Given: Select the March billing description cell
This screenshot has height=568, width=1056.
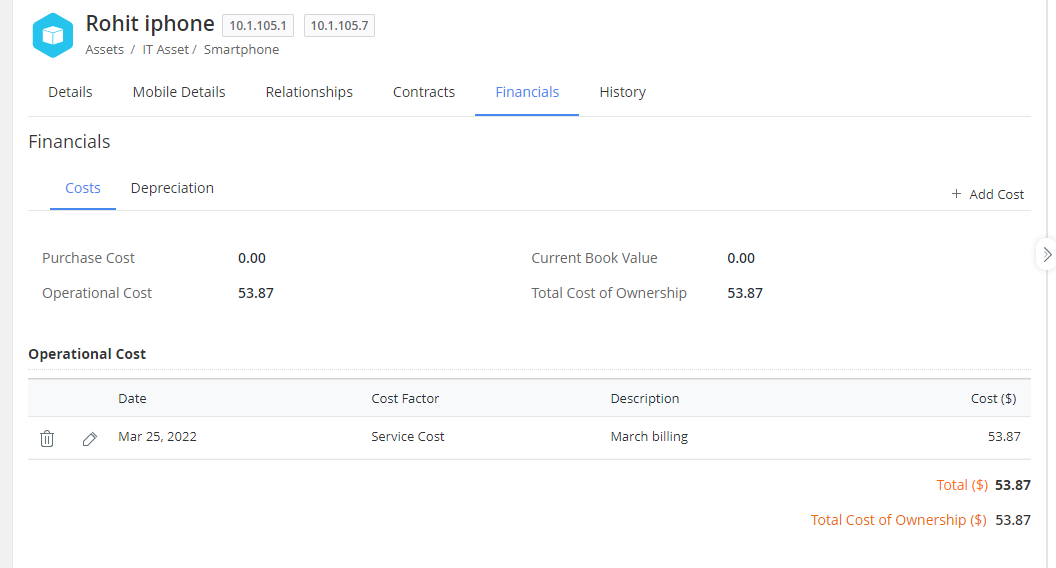Looking at the screenshot, I should 649,437.
